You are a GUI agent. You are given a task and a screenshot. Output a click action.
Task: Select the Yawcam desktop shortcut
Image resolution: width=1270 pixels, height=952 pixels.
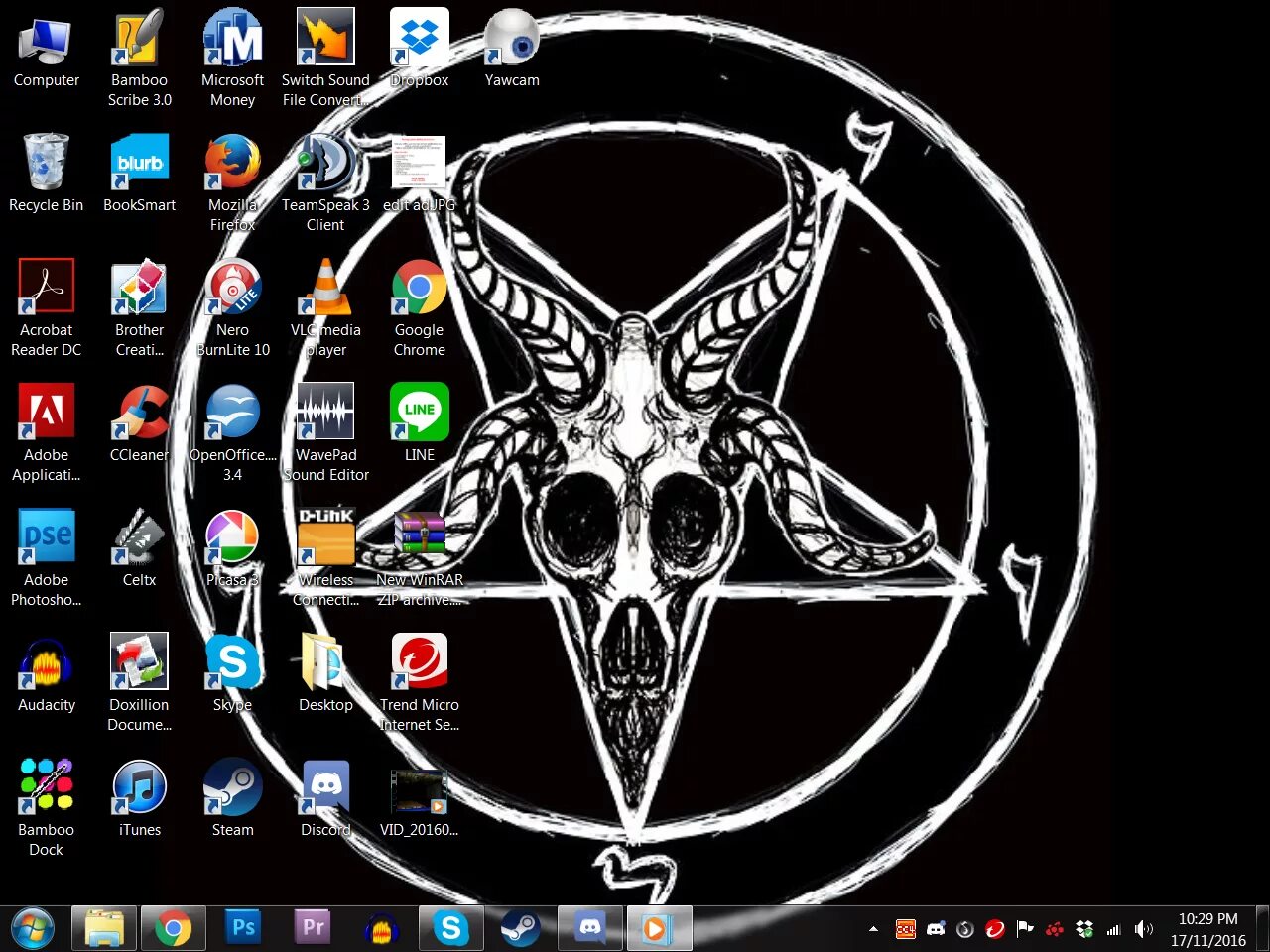pos(512,50)
